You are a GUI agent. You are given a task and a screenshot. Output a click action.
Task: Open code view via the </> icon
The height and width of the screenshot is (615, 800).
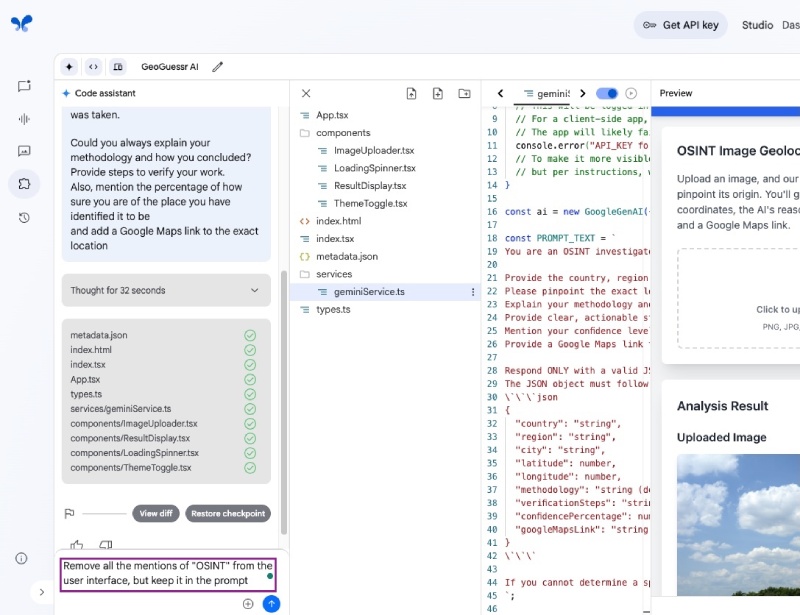(92, 66)
